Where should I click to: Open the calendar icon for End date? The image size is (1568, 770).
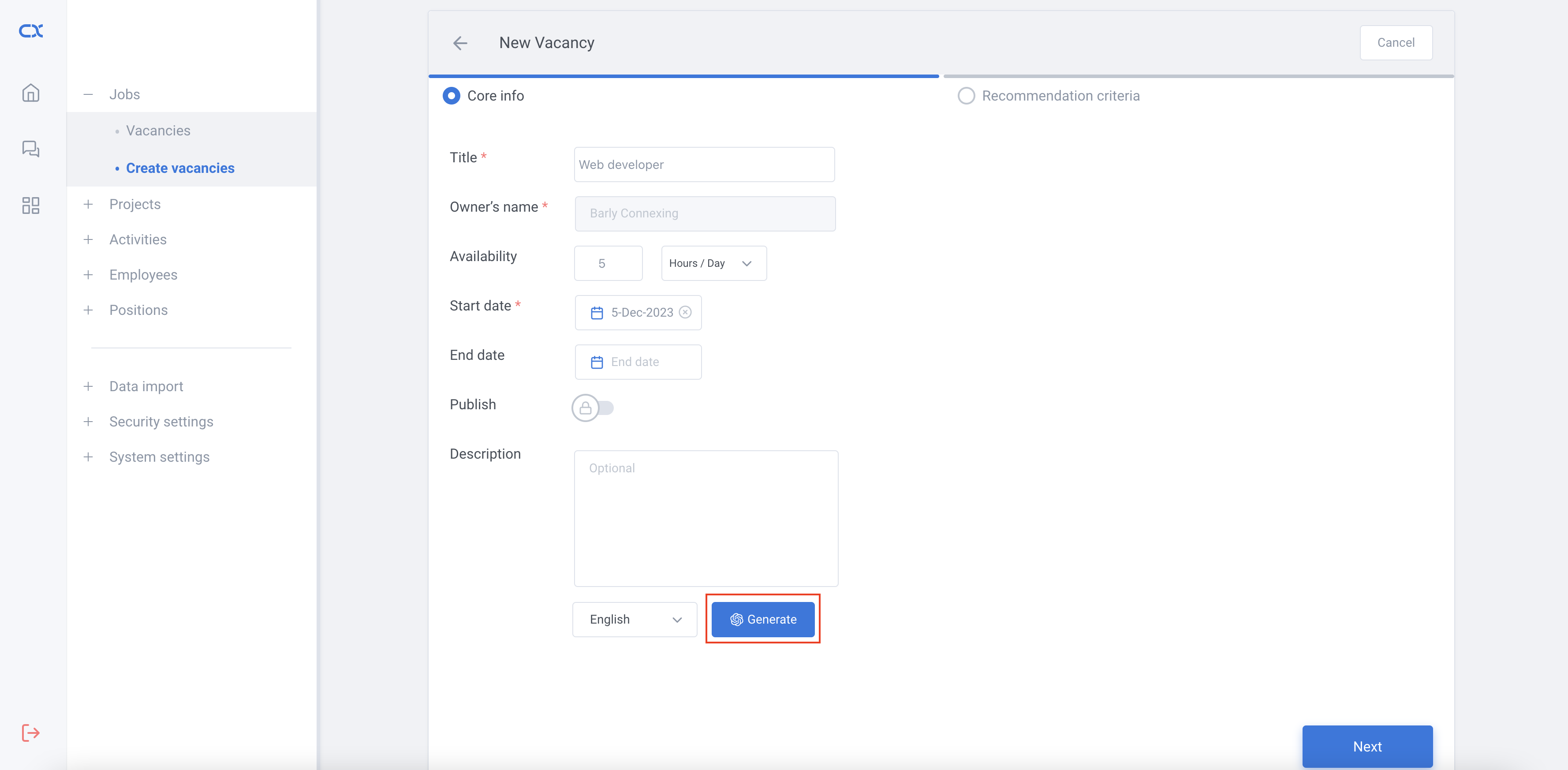597,362
